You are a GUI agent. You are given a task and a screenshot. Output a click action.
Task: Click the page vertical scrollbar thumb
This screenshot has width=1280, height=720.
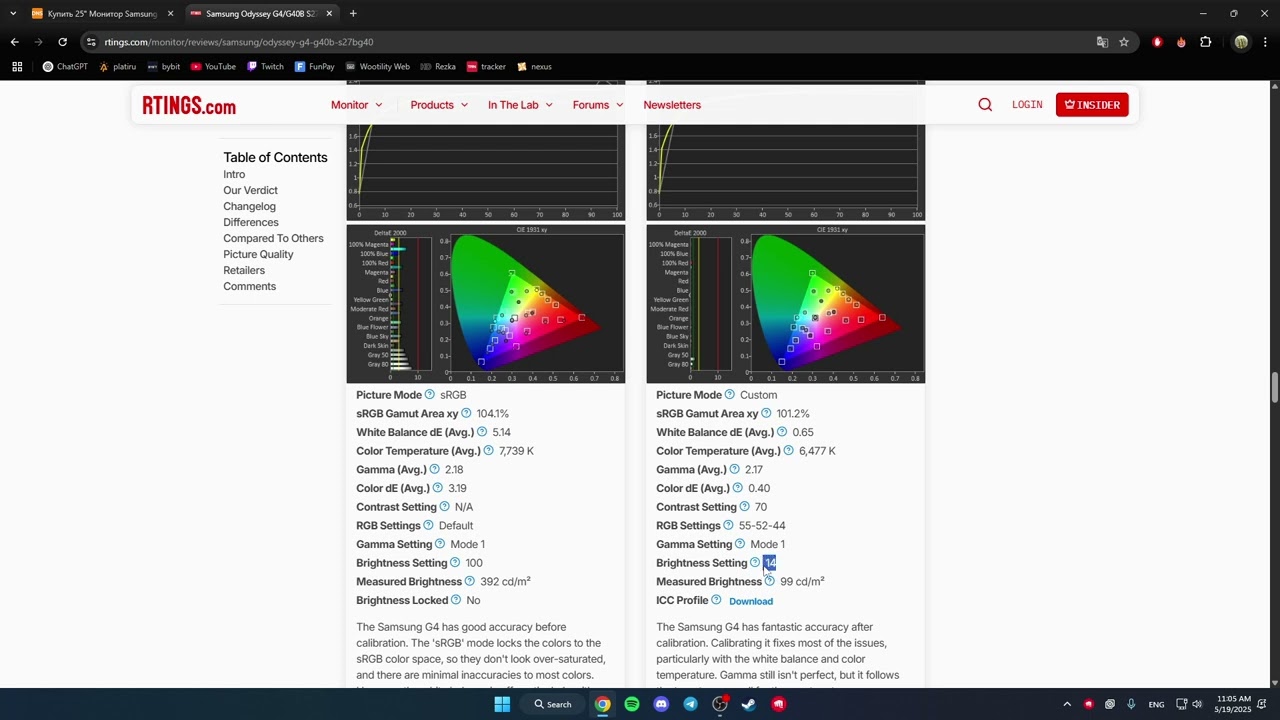(x=1274, y=388)
